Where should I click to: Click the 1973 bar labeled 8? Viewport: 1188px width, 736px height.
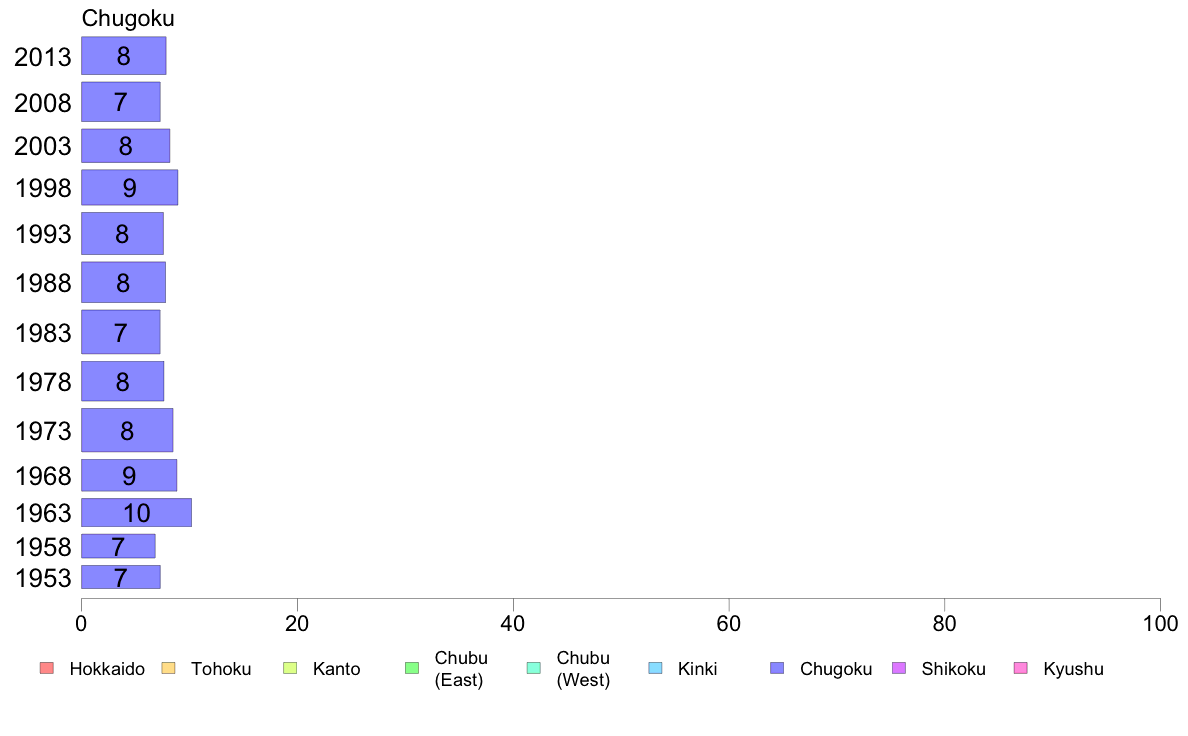[x=127, y=431]
